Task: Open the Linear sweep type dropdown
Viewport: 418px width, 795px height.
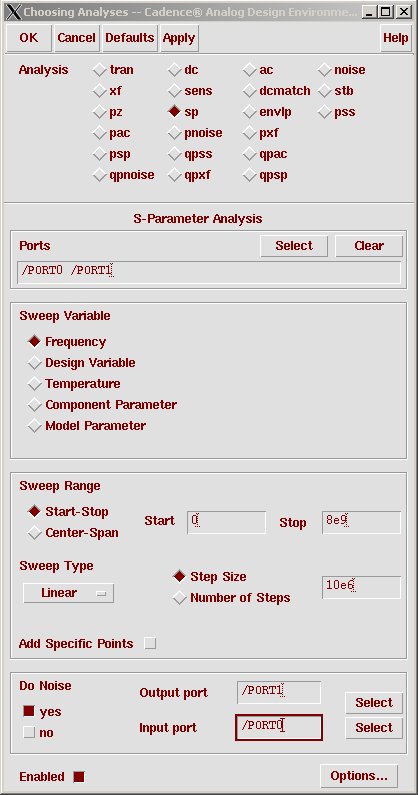Action: (x=68, y=593)
